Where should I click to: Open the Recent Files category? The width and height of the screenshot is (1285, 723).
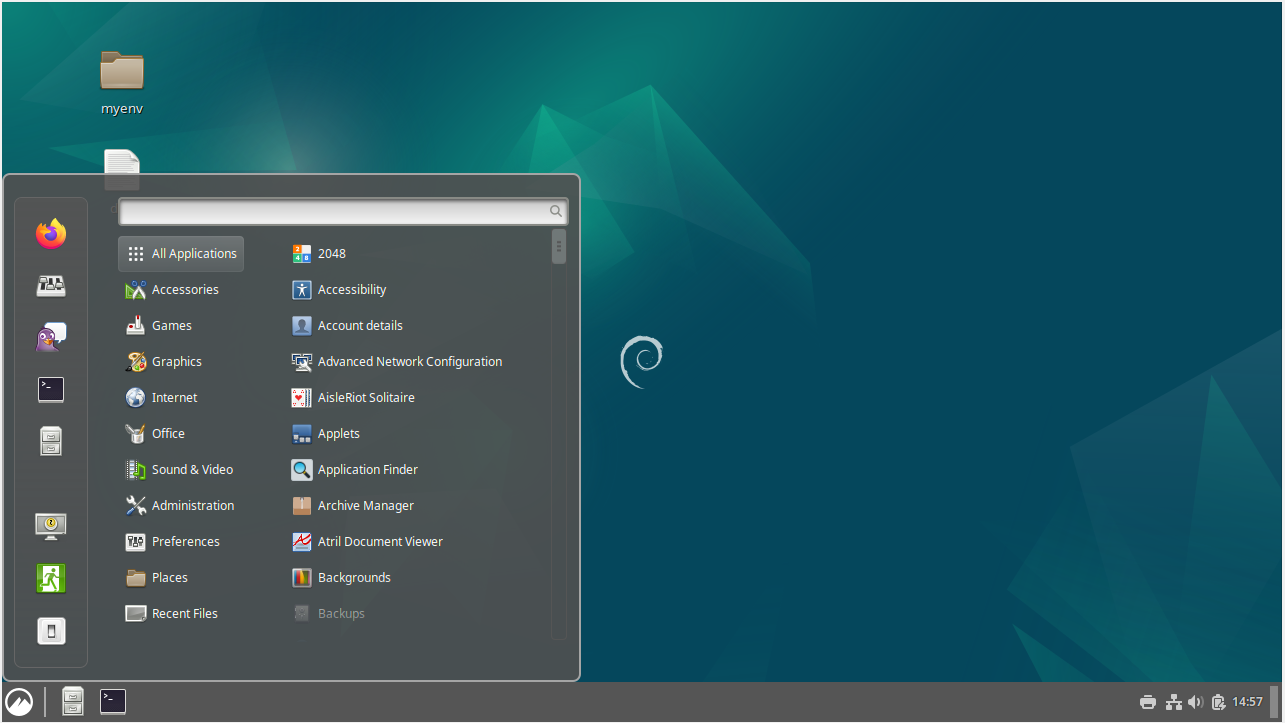(x=183, y=613)
